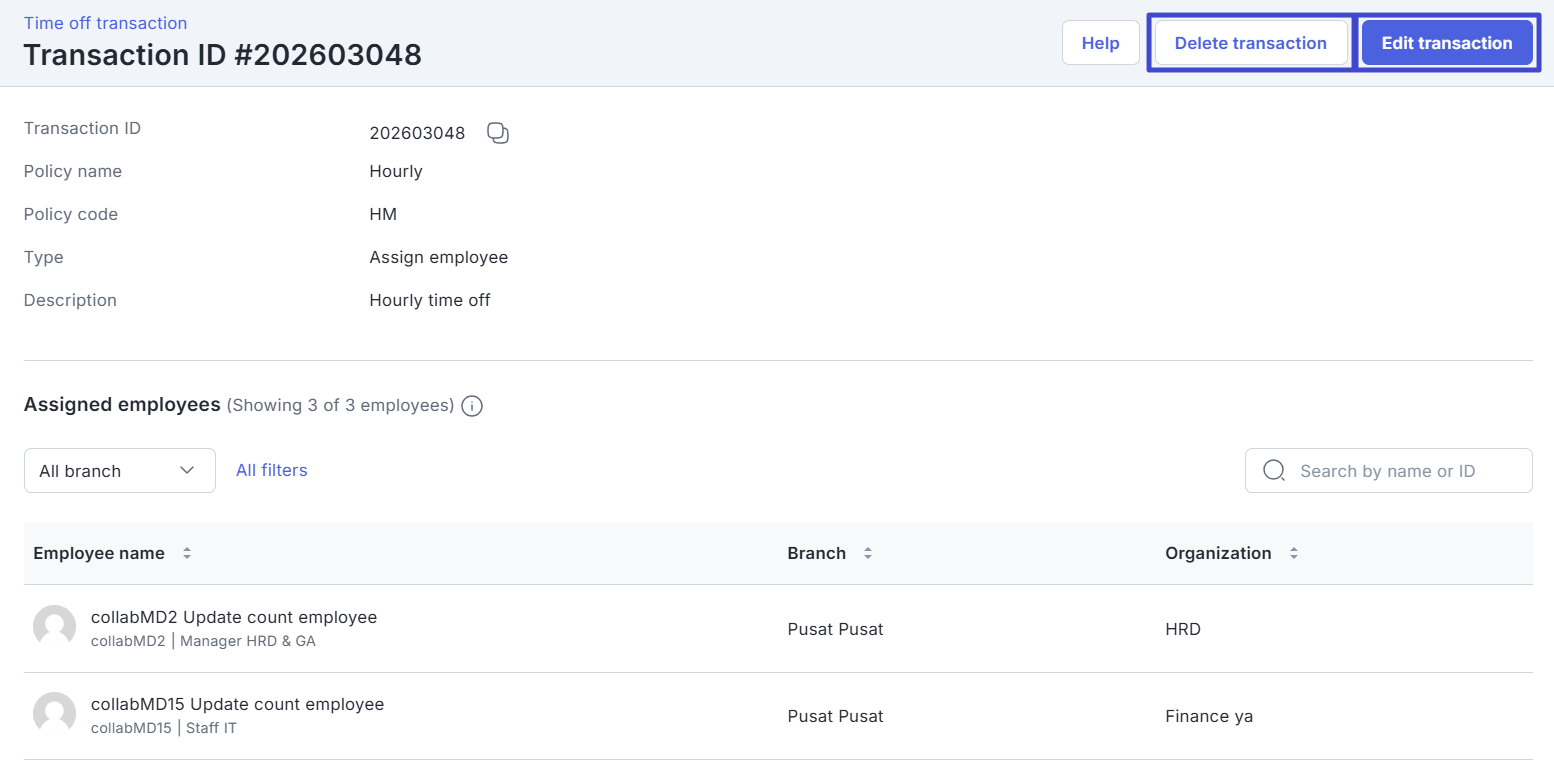Open collabMD2 Update count employee row
The height and width of the screenshot is (761, 1554).
234,617
